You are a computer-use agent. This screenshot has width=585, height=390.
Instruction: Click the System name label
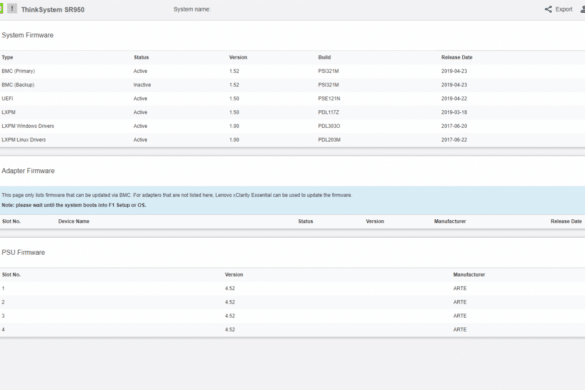(x=192, y=9)
